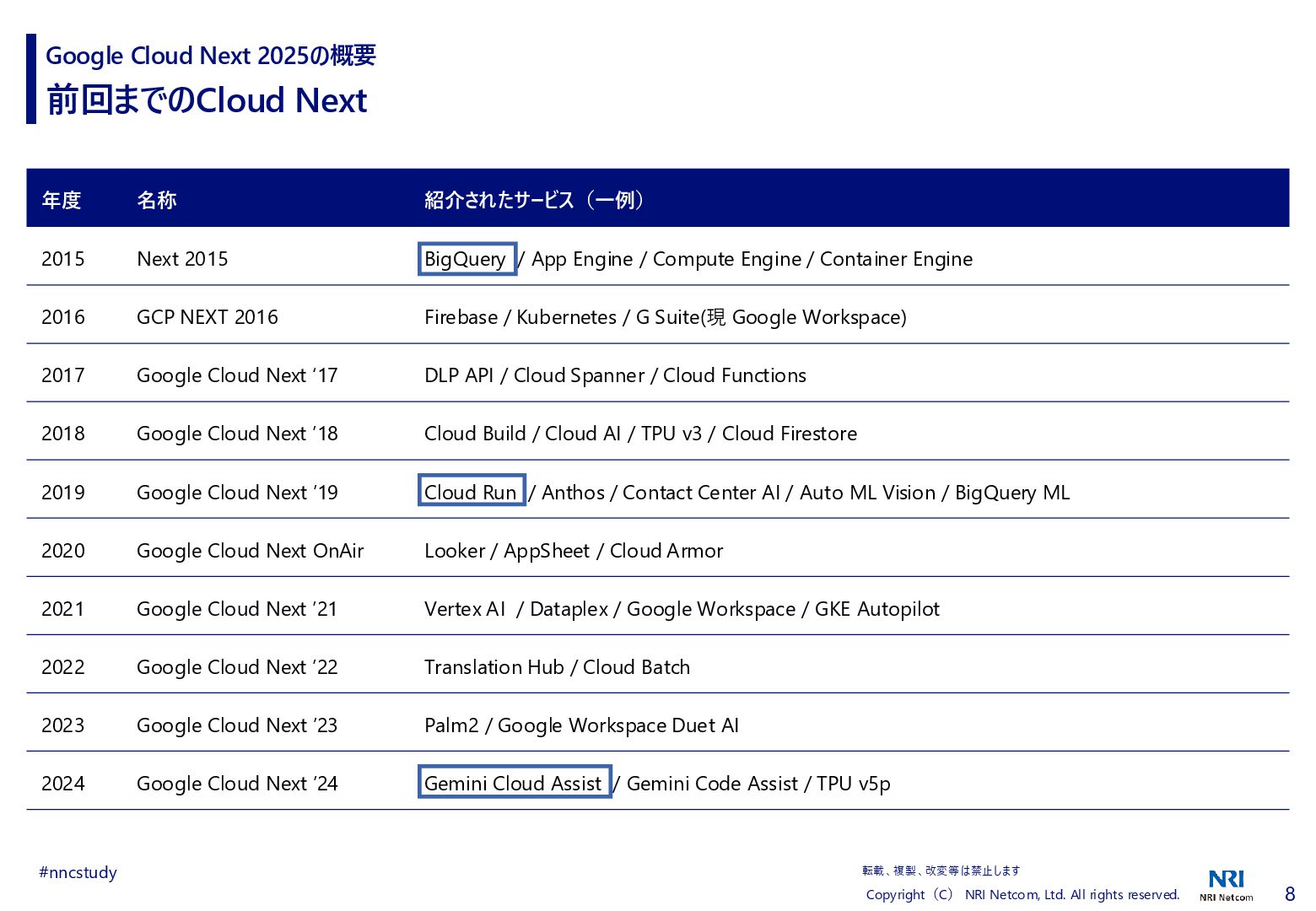Click the year cell '2018'
This screenshot has width=1316, height=911.
(x=63, y=434)
